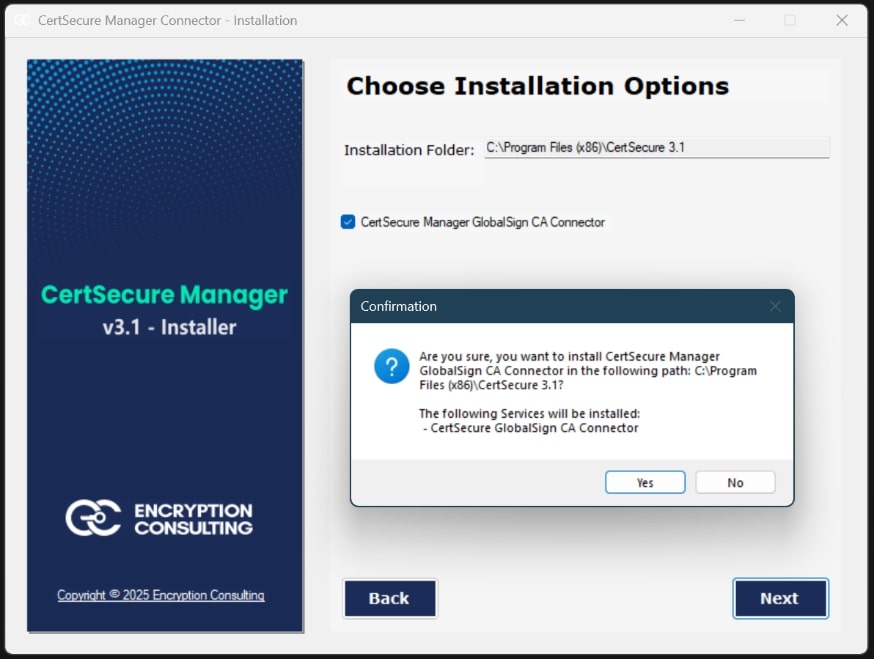Click the '- CertSecure GlobalSign CA Connector' line
Viewport: 874px width, 659px height.
point(531,428)
